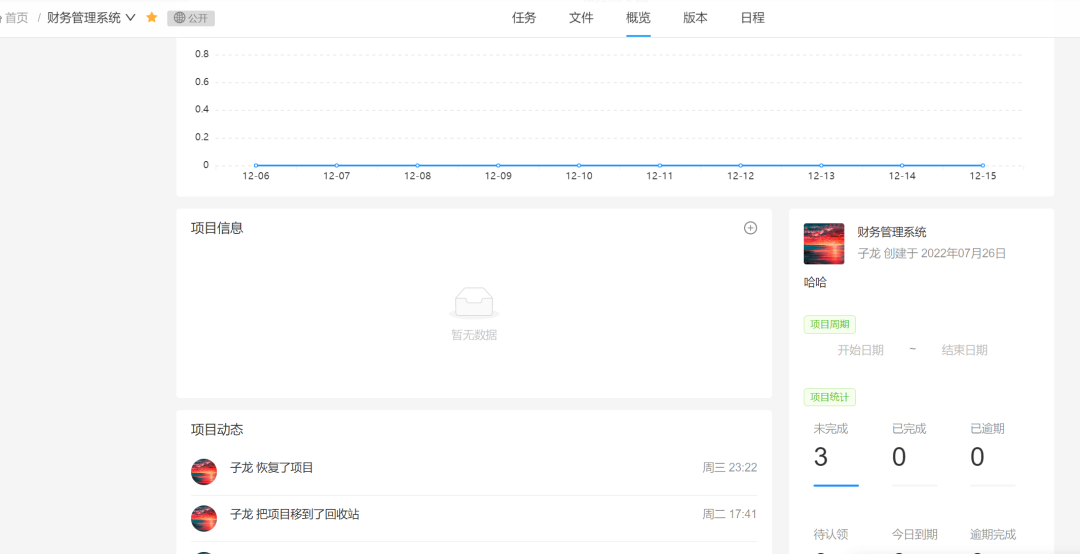Image resolution: width=1080 pixels, height=554 pixels.
Task: Click the 公开 globe visibility badge
Action: 191,18
